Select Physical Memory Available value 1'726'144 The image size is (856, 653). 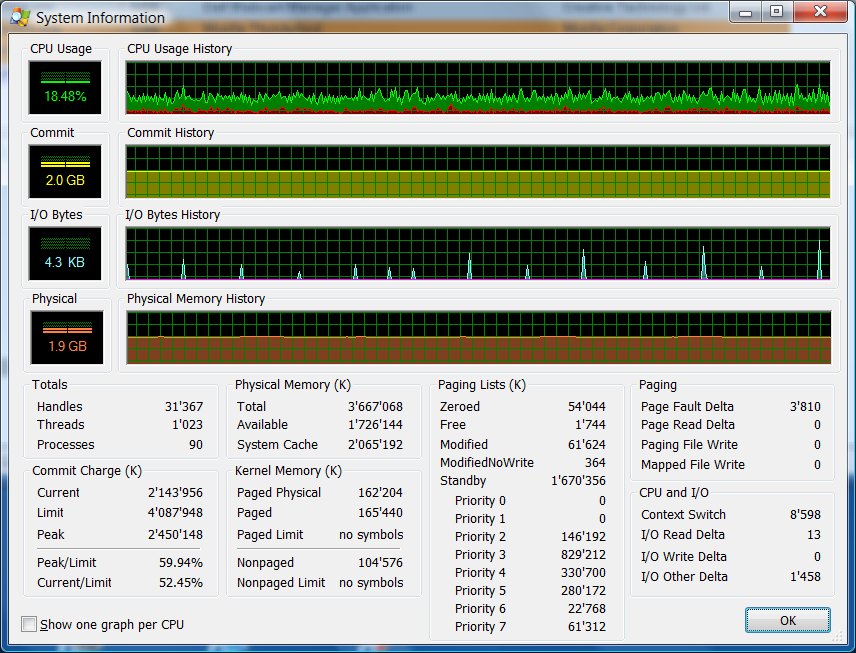coord(376,425)
